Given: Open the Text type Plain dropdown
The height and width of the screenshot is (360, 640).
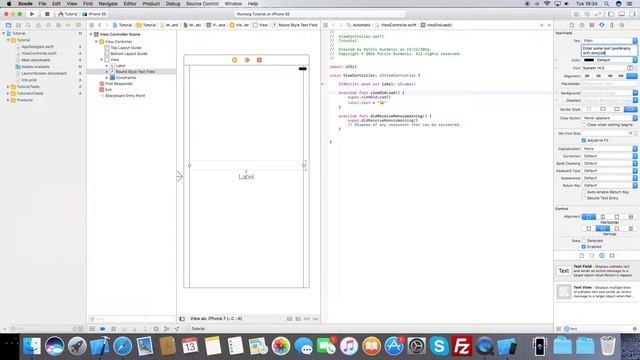Looking at the screenshot, I should [x=609, y=41].
